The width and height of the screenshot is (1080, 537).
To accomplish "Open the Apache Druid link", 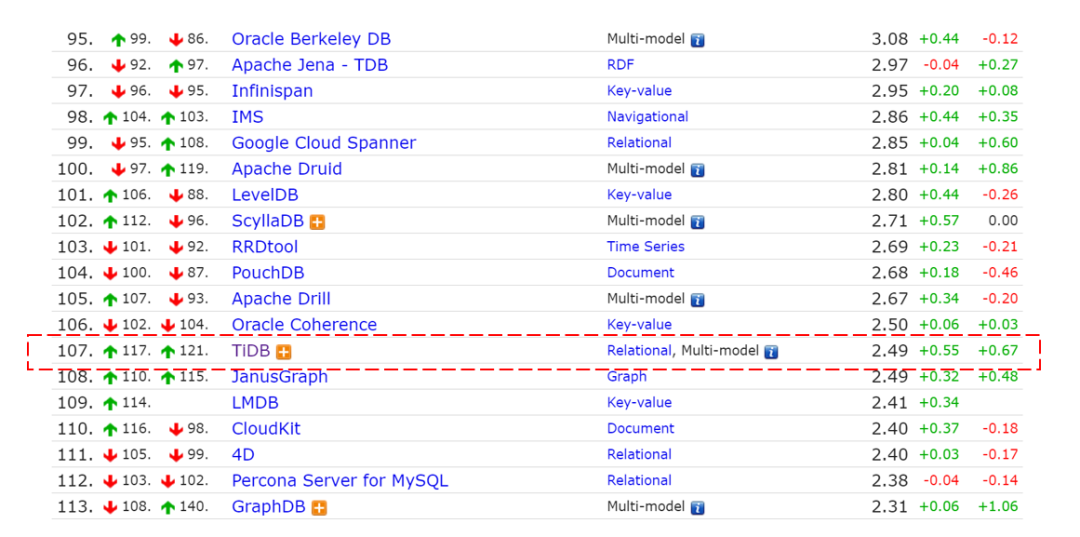I will [287, 169].
